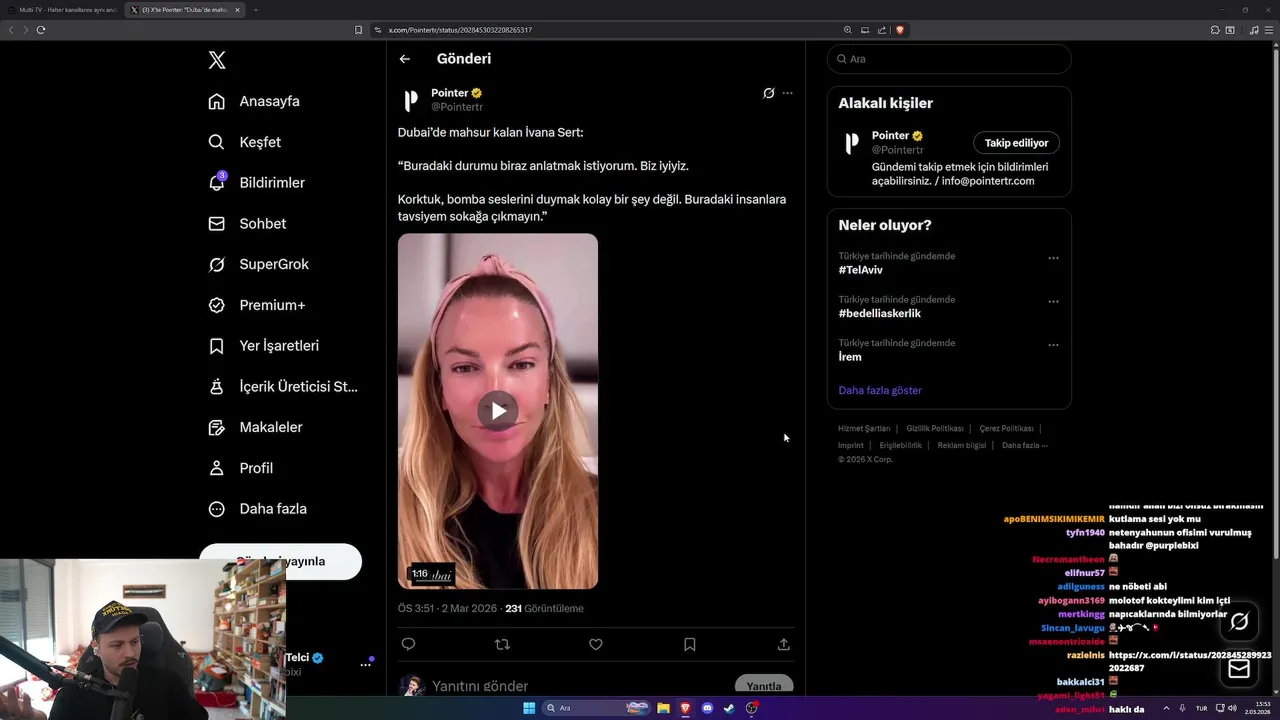Expand the footer Daha fazla option
The image size is (1280, 720).
coord(1025,445)
